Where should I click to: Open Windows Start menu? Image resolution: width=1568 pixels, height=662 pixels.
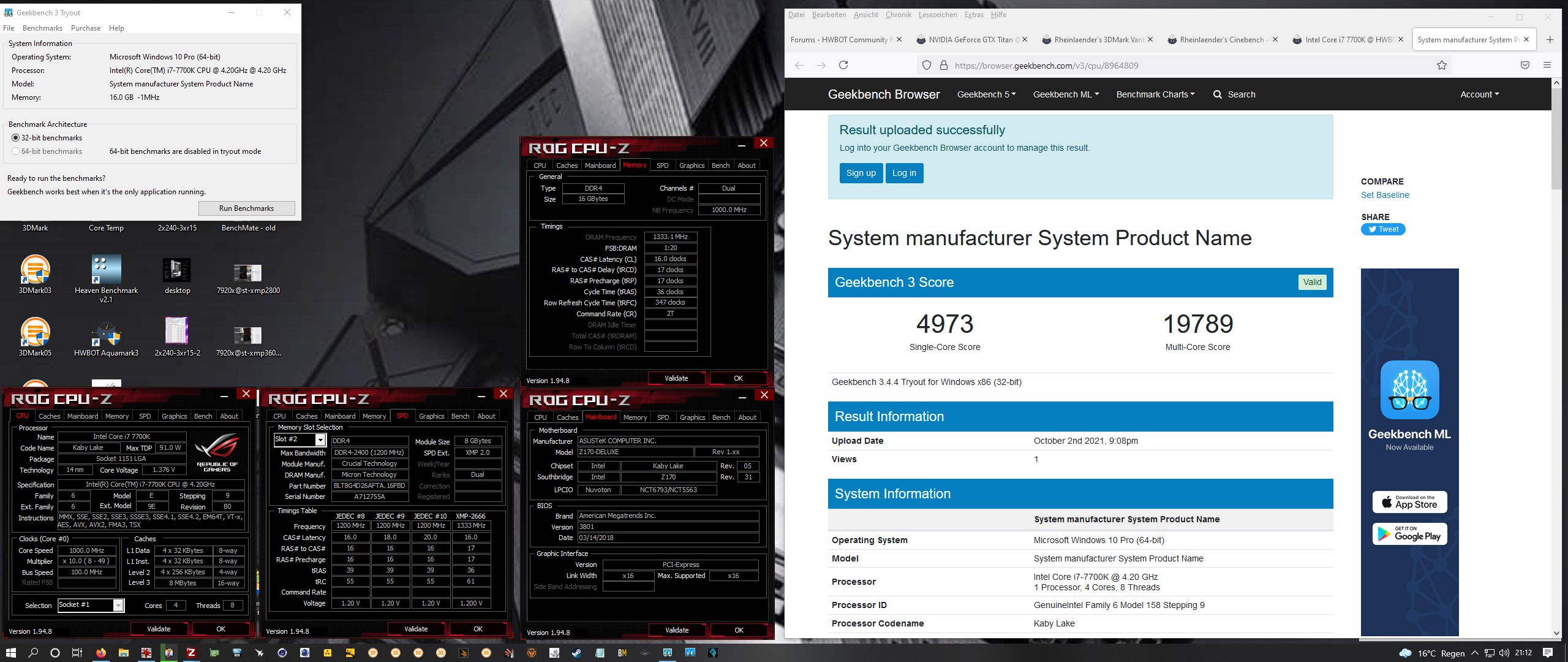tap(10, 653)
